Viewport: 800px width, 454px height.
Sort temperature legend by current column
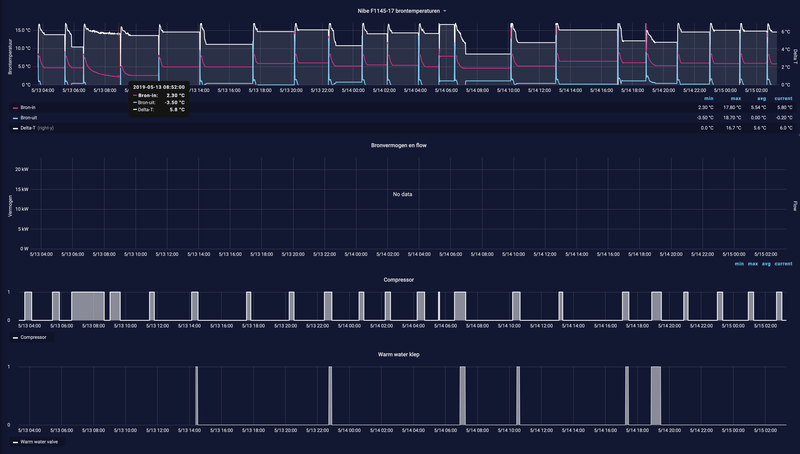(x=783, y=98)
